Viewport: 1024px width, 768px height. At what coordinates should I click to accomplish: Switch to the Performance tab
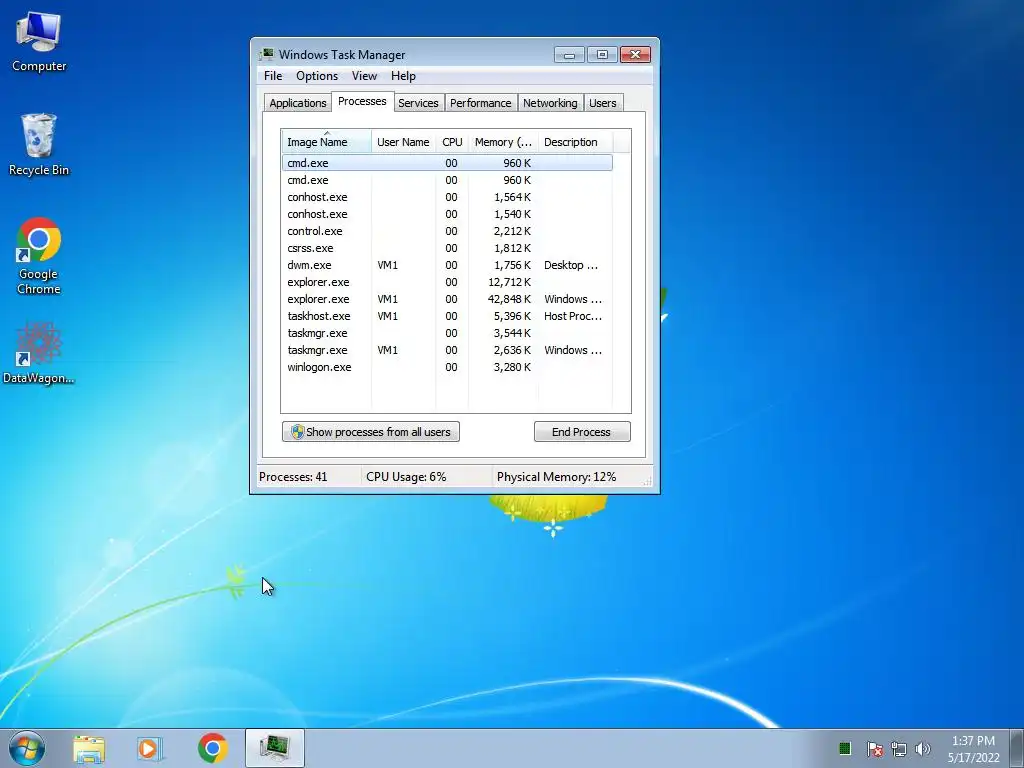point(481,103)
